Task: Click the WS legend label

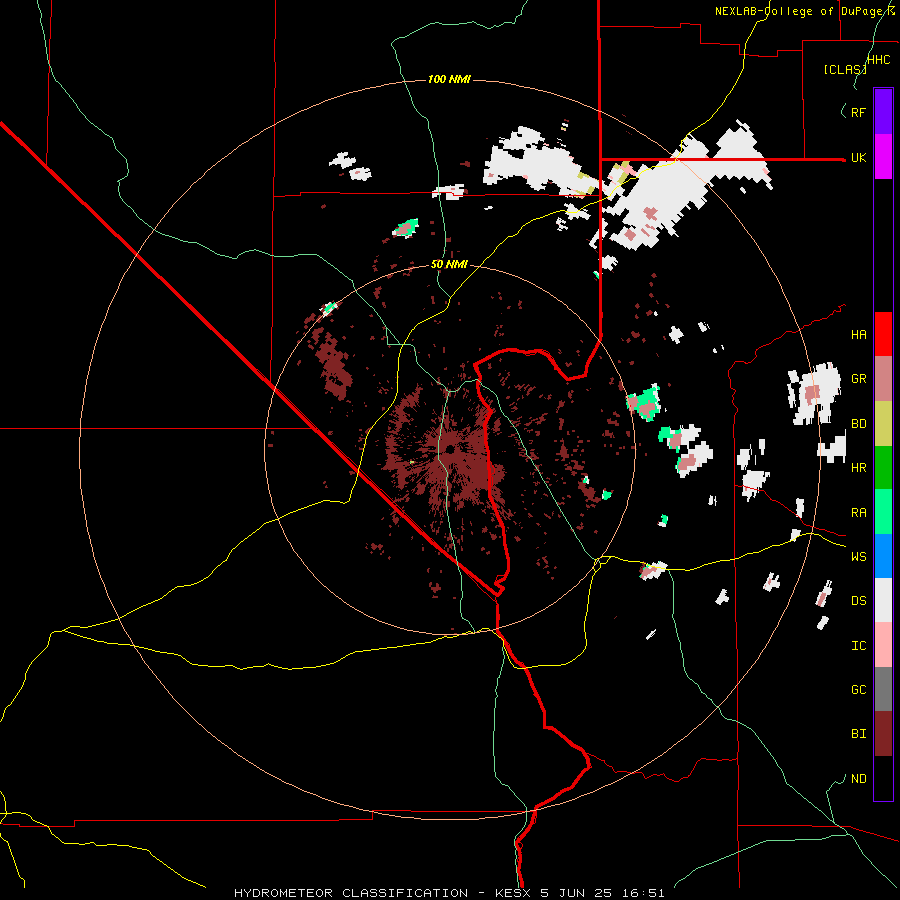Action: pyautogui.click(x=858, y=556)
